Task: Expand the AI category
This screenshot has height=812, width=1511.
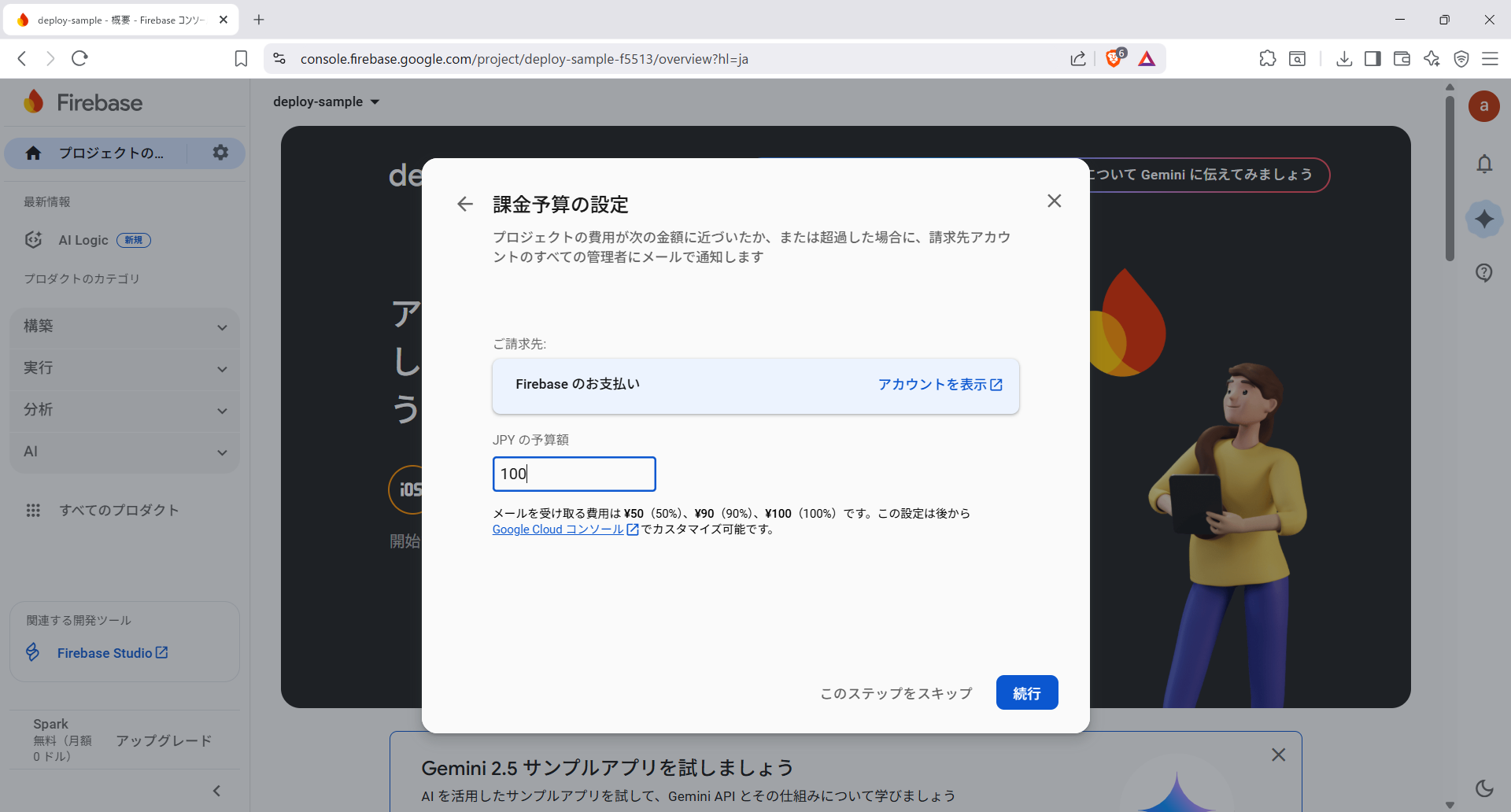Action: pos(125,452)
